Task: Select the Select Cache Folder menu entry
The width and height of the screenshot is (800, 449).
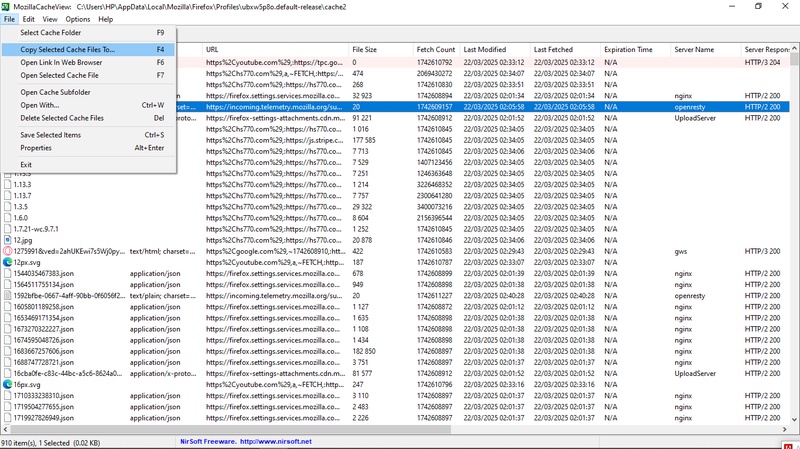Action: click(x=51, y=33)
